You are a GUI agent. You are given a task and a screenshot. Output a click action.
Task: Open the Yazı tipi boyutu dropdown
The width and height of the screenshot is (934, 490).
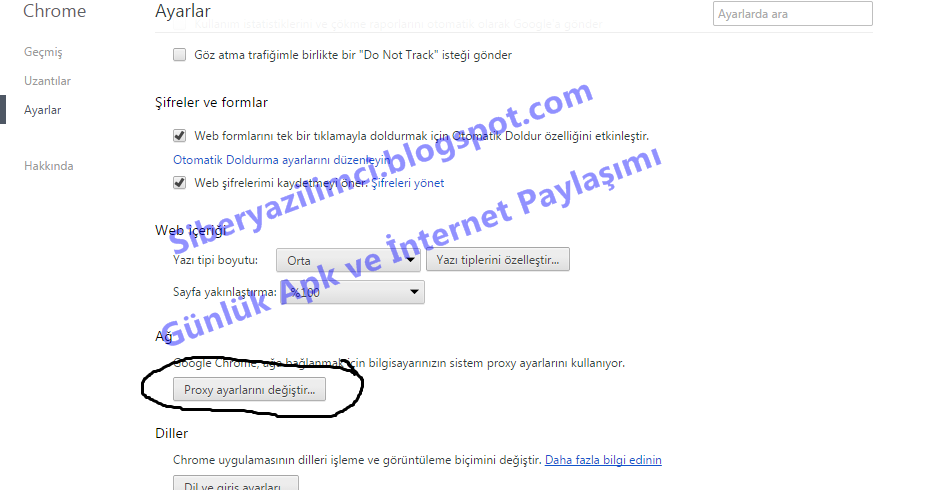click(348, 260)
